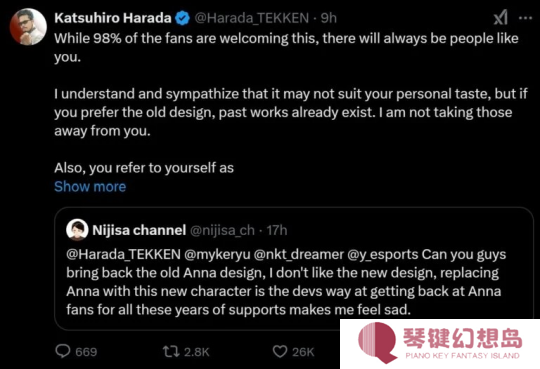Click the @nkt_dreamer mention
The width and height of the screenshot is (540, 369).
299,254
